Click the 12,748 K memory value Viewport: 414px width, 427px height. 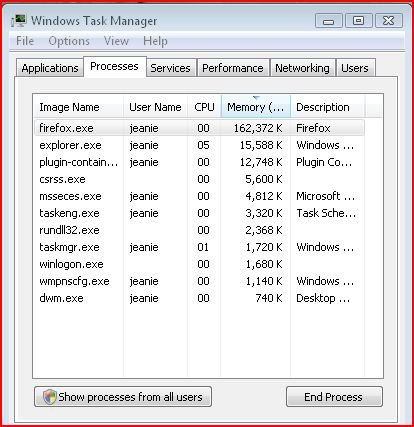[x=261, y=162]
